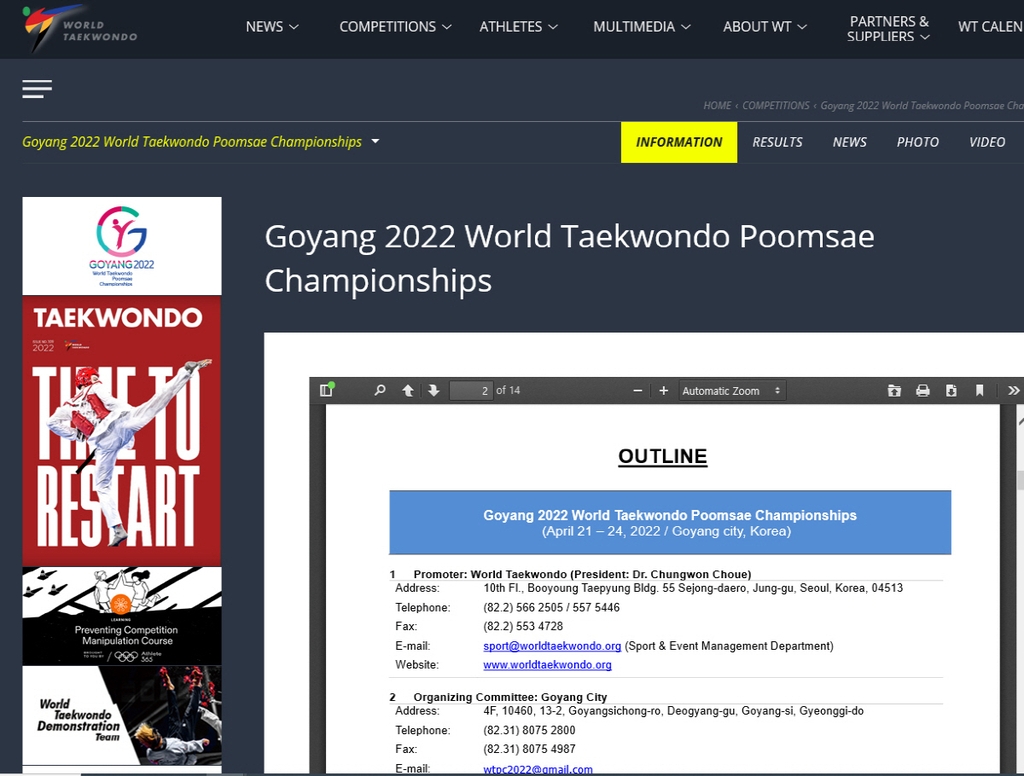
Task: Zoom out of the PDF document
Action: pyautogui.click(x=638, y=390)
